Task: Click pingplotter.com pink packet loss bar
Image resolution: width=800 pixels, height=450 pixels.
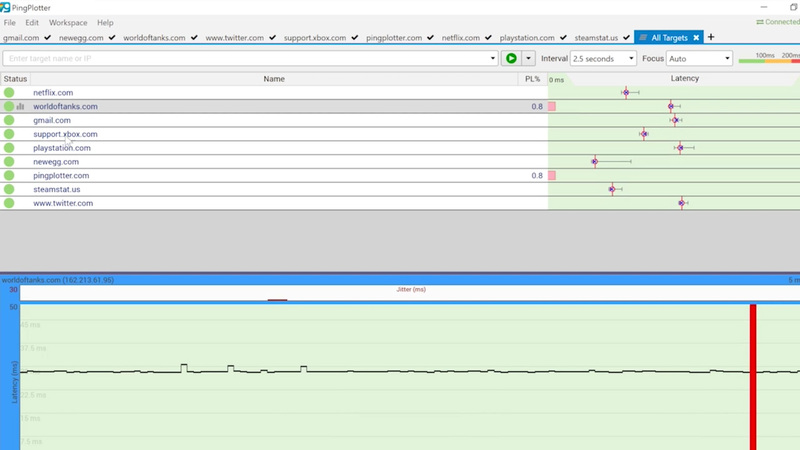Action: coord(552,175)
